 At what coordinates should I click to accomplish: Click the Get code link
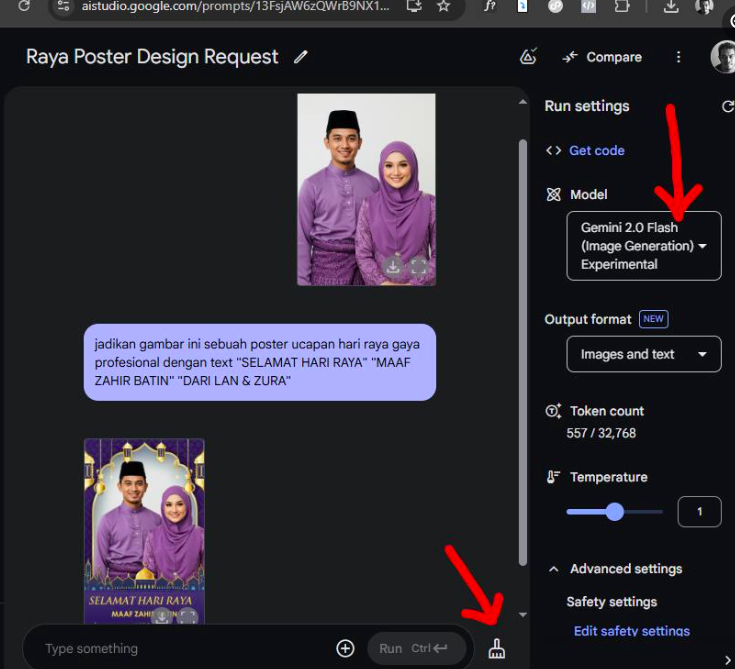tap(596, 150)
